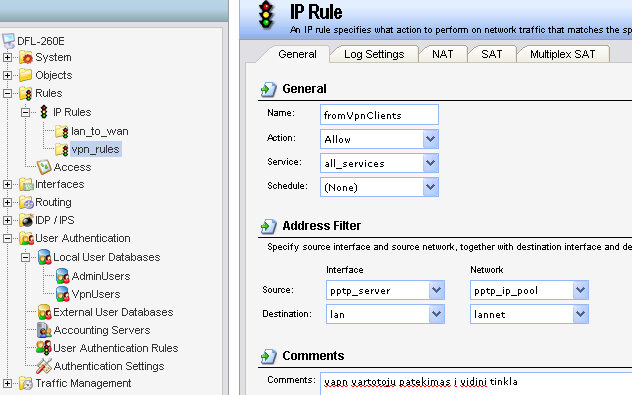
Task: Click the Local User Databases icon
Action: coord(44,257)
